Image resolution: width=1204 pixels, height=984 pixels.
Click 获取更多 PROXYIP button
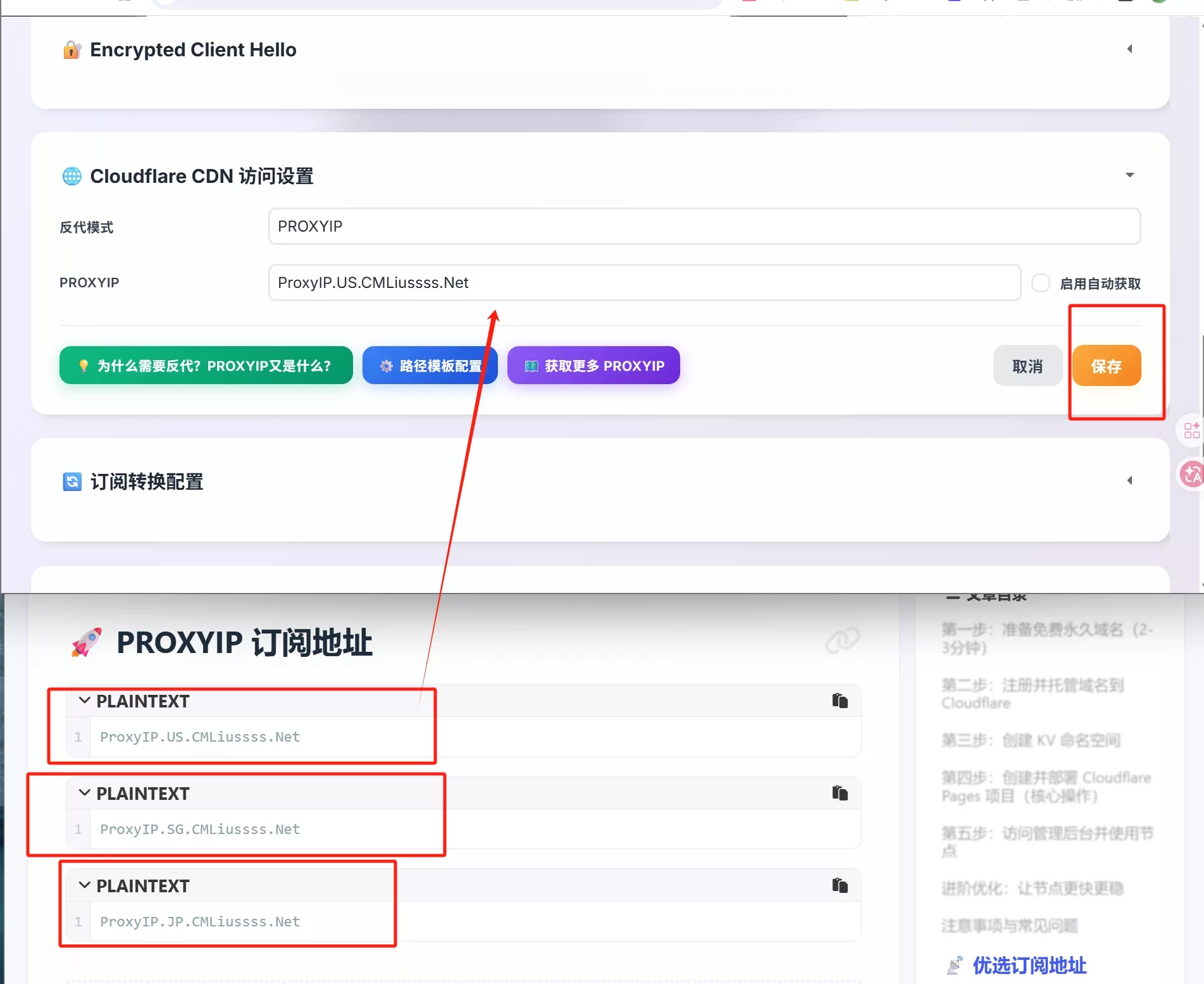pyautogui.click(x=593, y=366)
